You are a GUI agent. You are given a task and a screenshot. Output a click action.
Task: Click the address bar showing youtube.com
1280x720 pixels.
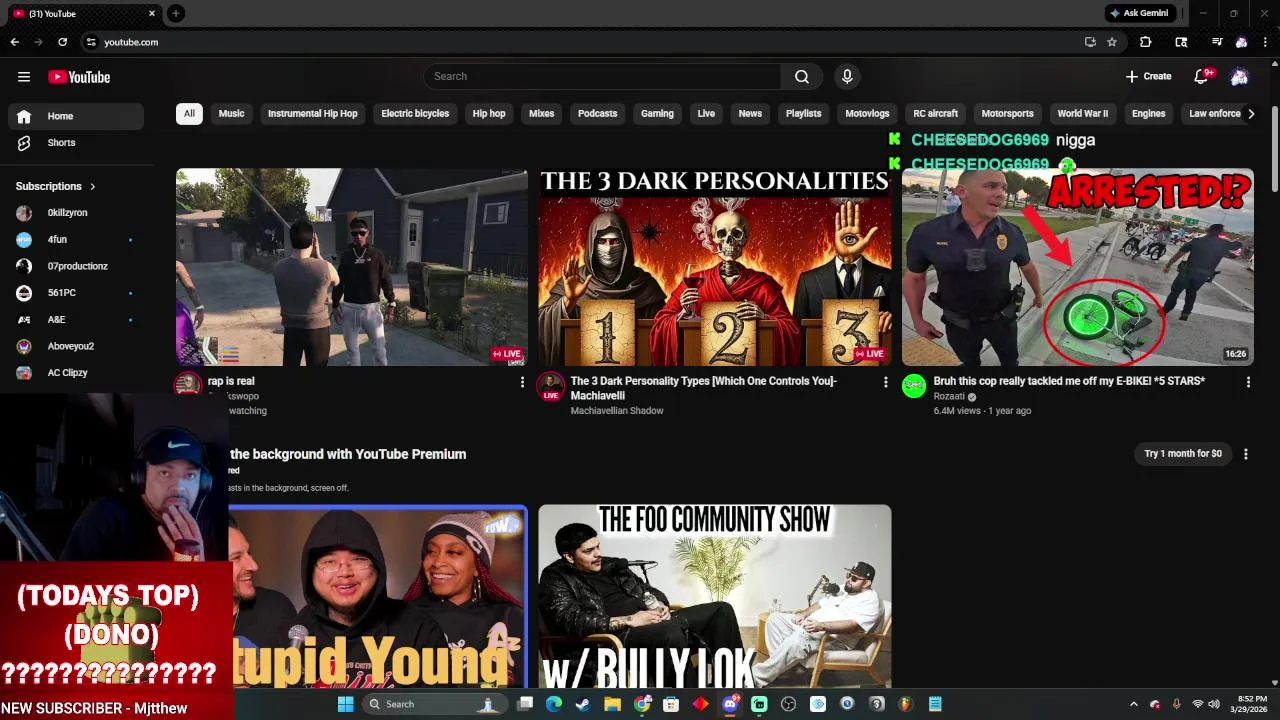(x=580, y=42)
